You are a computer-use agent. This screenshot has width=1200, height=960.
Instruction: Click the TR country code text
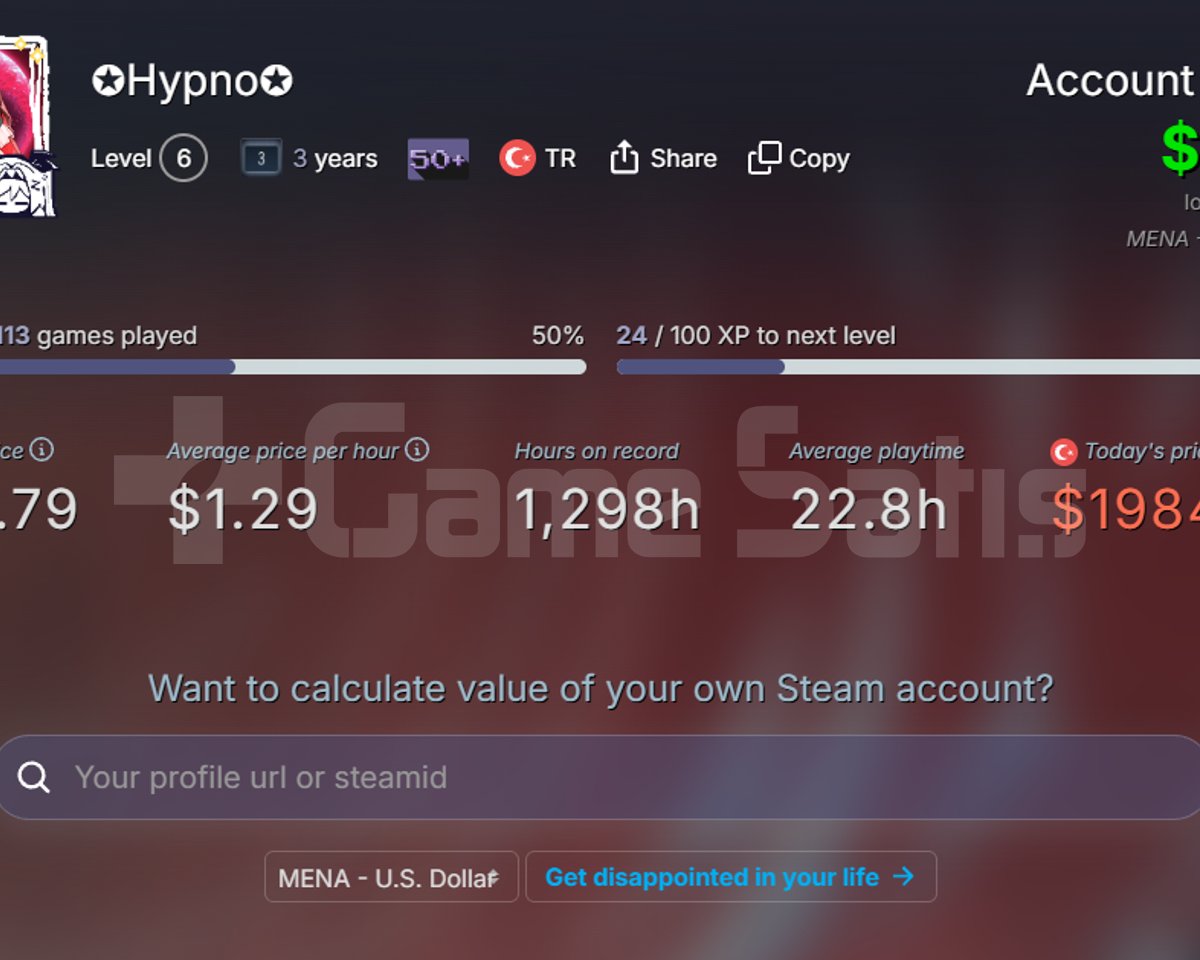pos(560,158)
